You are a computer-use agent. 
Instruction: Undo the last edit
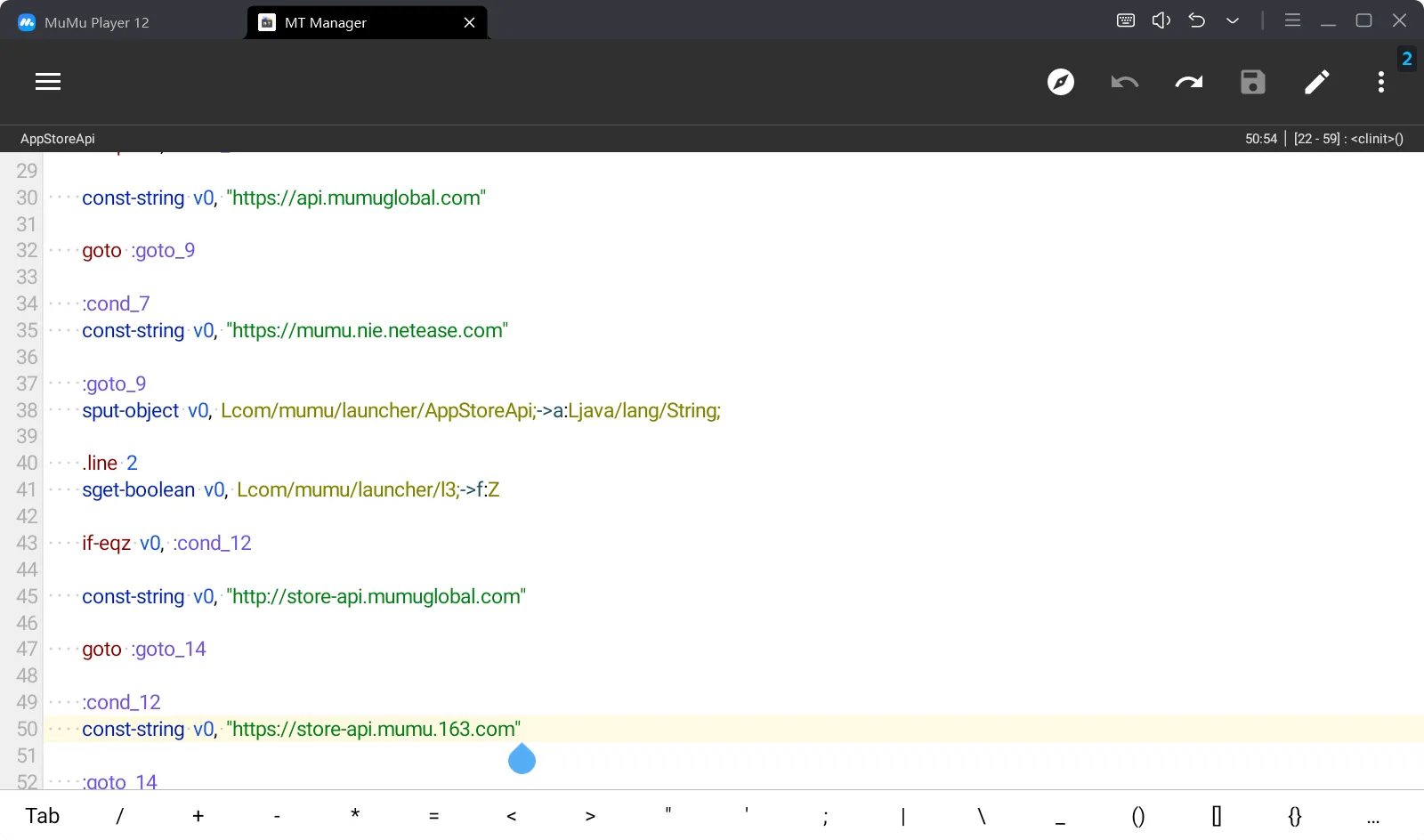coord(1125,82)
